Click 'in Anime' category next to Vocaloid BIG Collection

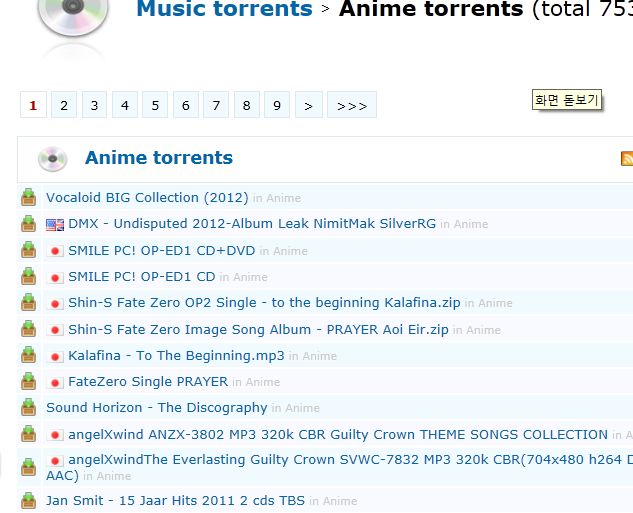click(x=277, y=198)
